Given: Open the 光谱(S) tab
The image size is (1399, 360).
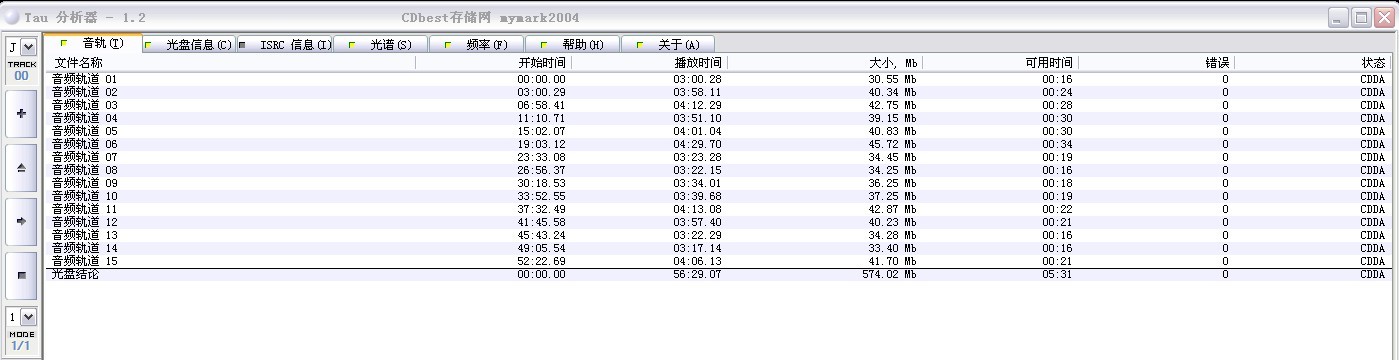Looking at the screenshot, I should (381, 45).
